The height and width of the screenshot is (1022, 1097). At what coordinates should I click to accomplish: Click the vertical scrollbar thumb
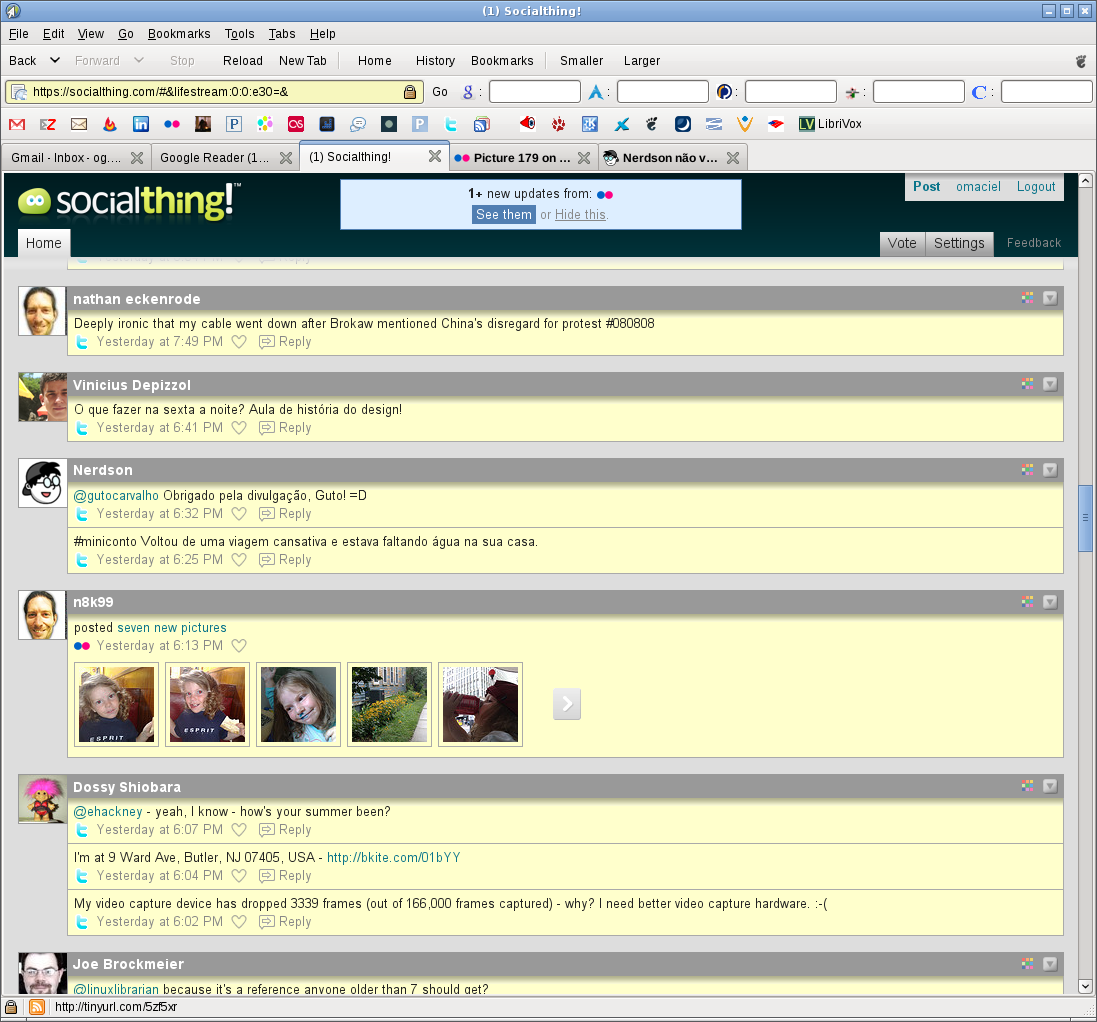coord(1085,517)
